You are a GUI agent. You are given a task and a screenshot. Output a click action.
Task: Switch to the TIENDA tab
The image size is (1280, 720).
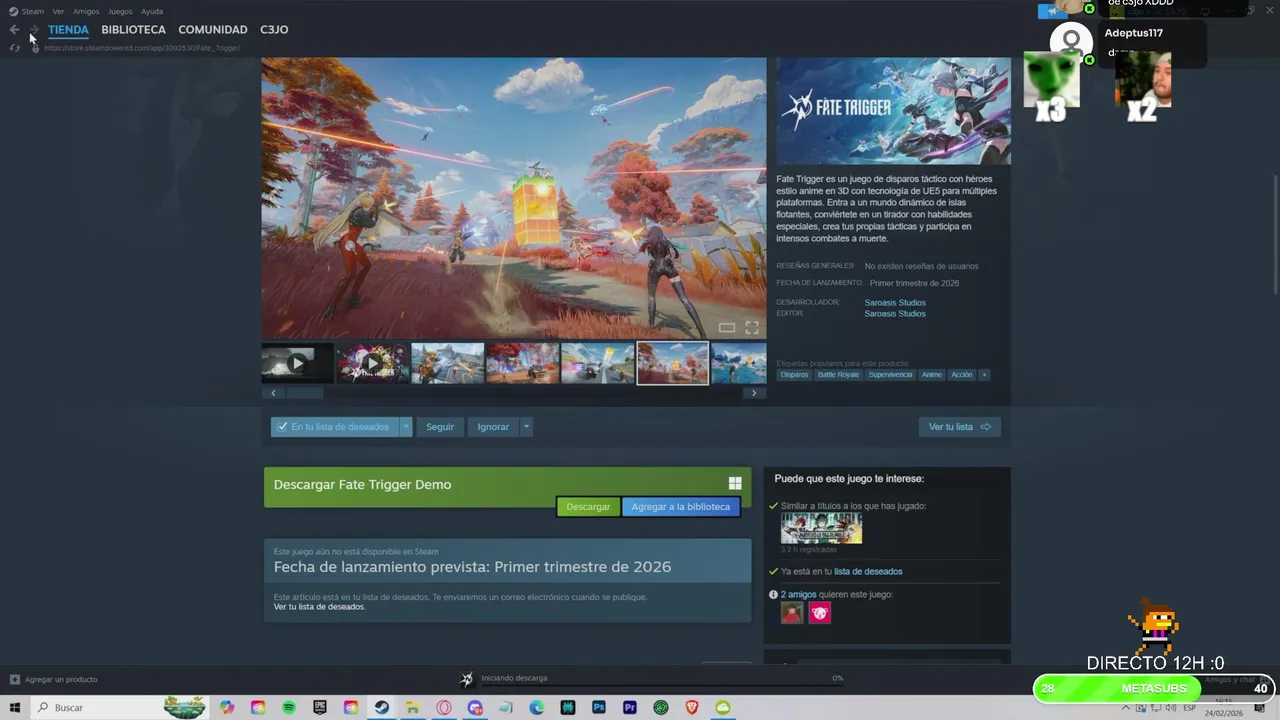[68, 30]
